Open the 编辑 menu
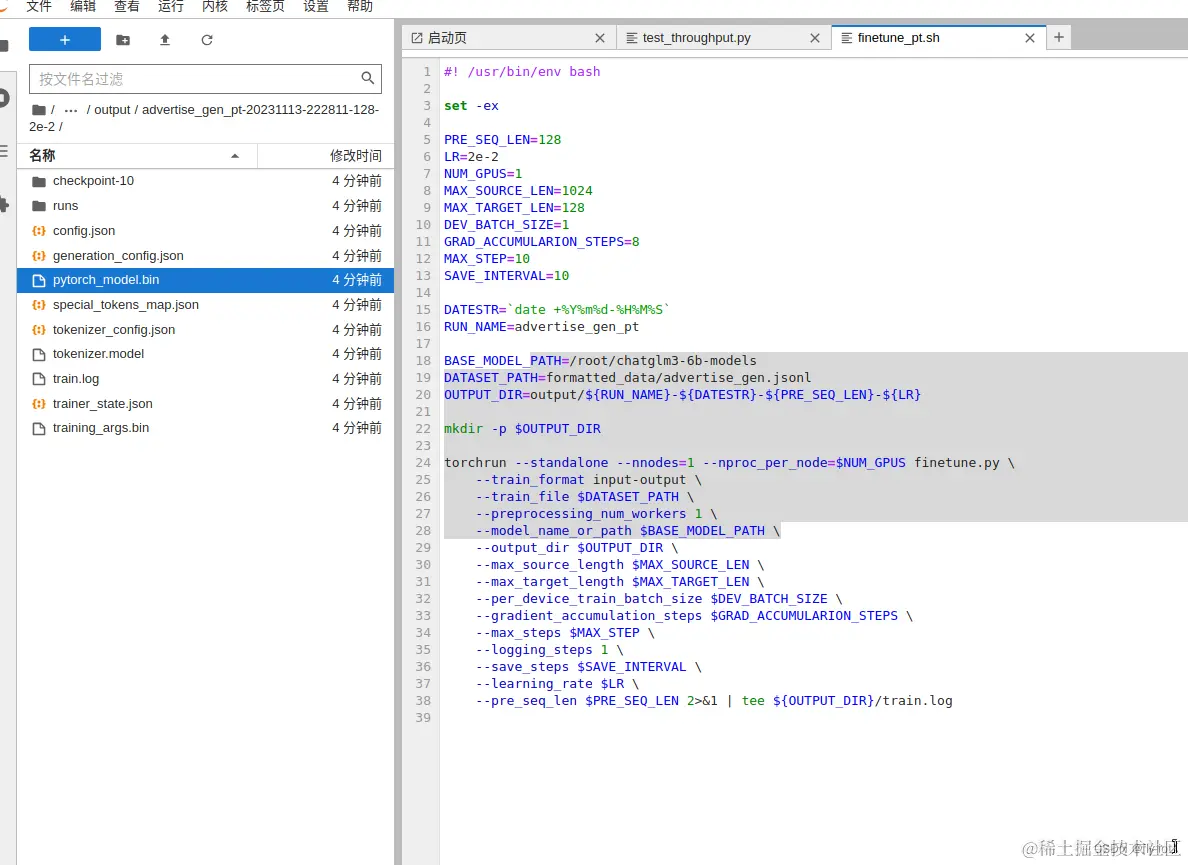 (83, 7)
